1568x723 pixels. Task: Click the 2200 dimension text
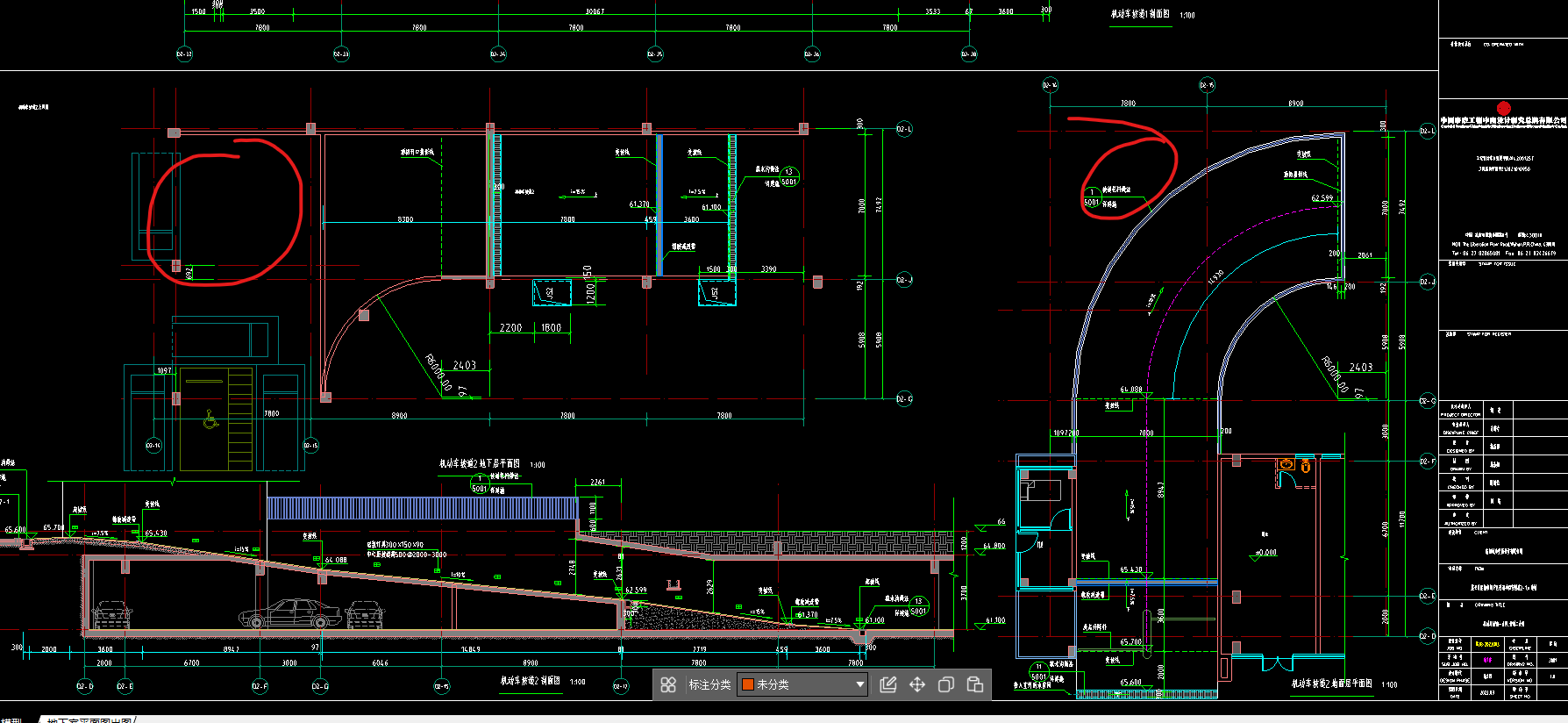[x=510, y=327]
